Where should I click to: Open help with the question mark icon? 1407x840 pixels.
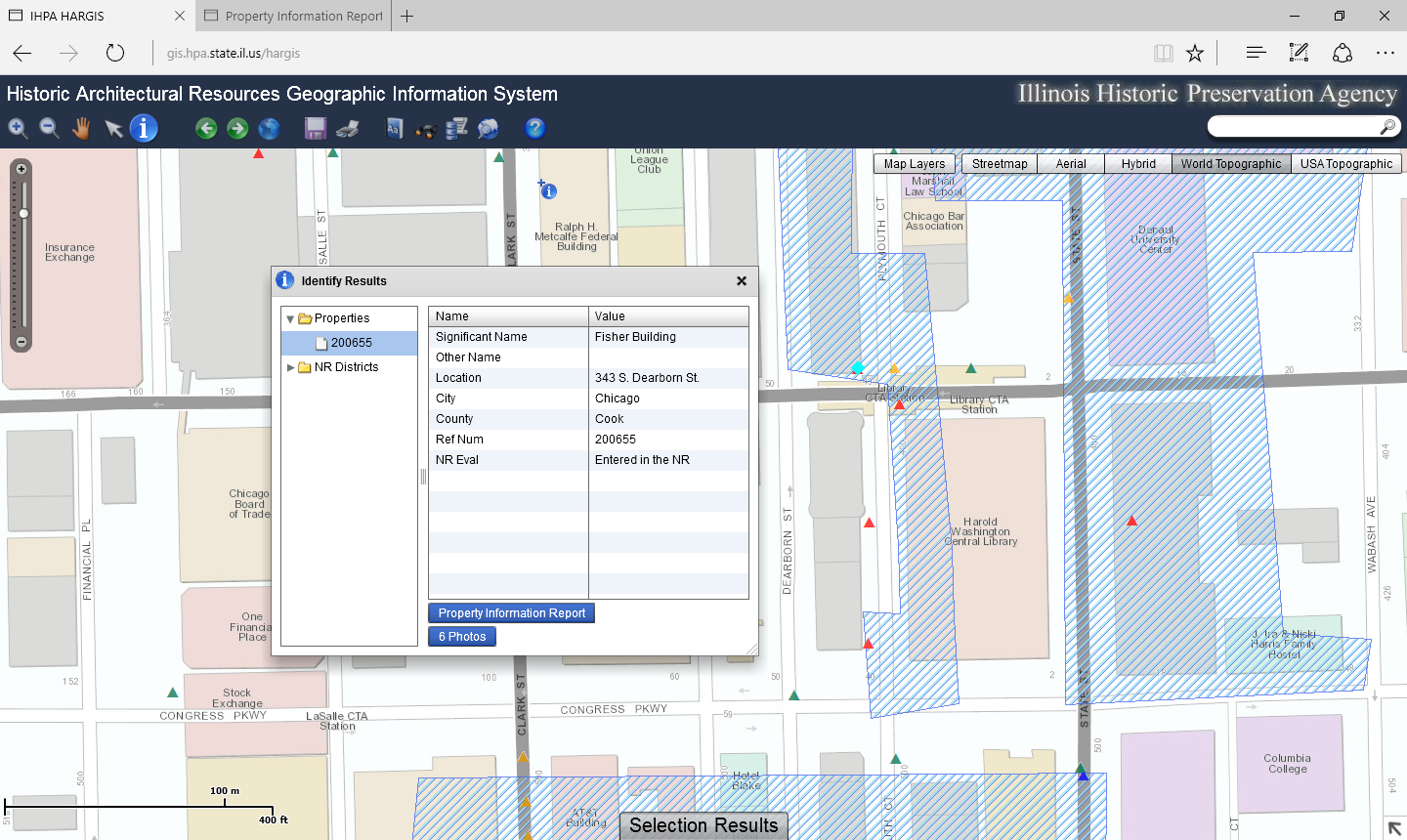point(534,128)
